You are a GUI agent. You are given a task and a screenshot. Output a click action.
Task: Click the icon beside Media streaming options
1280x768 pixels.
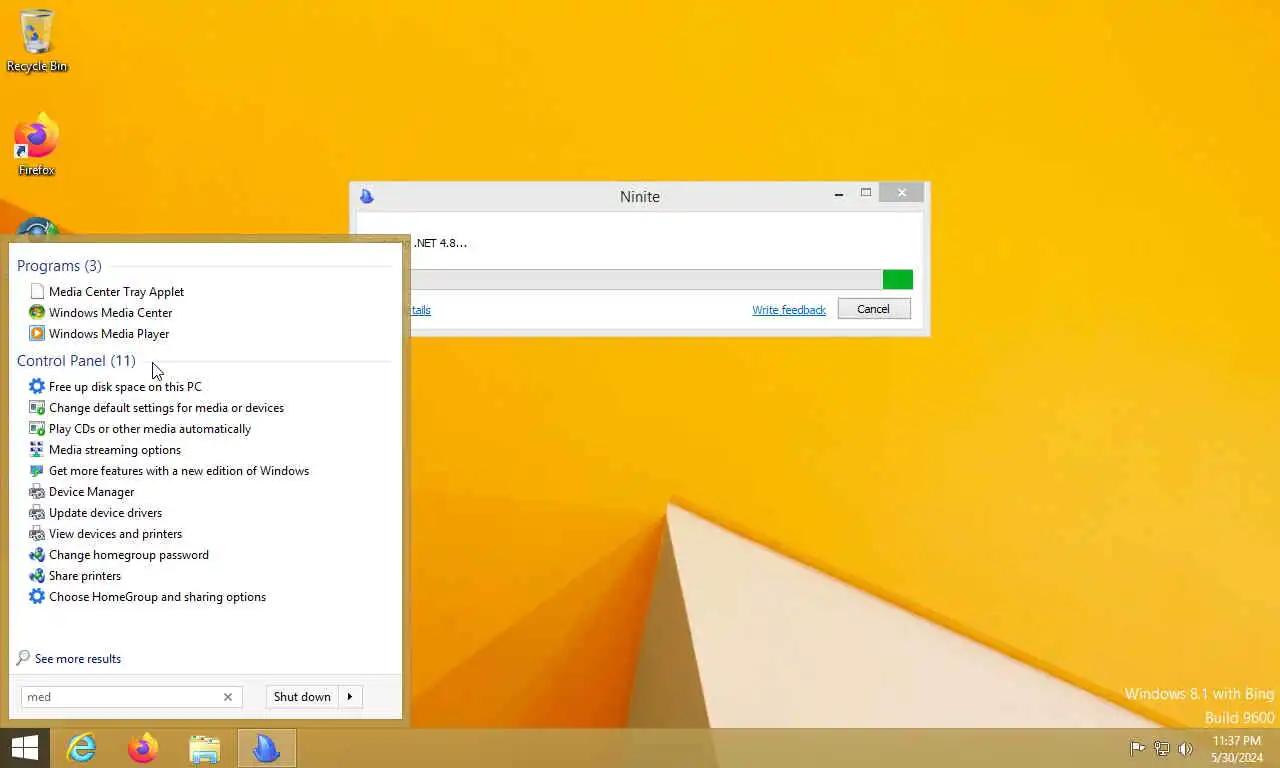(x=37, y=449)
